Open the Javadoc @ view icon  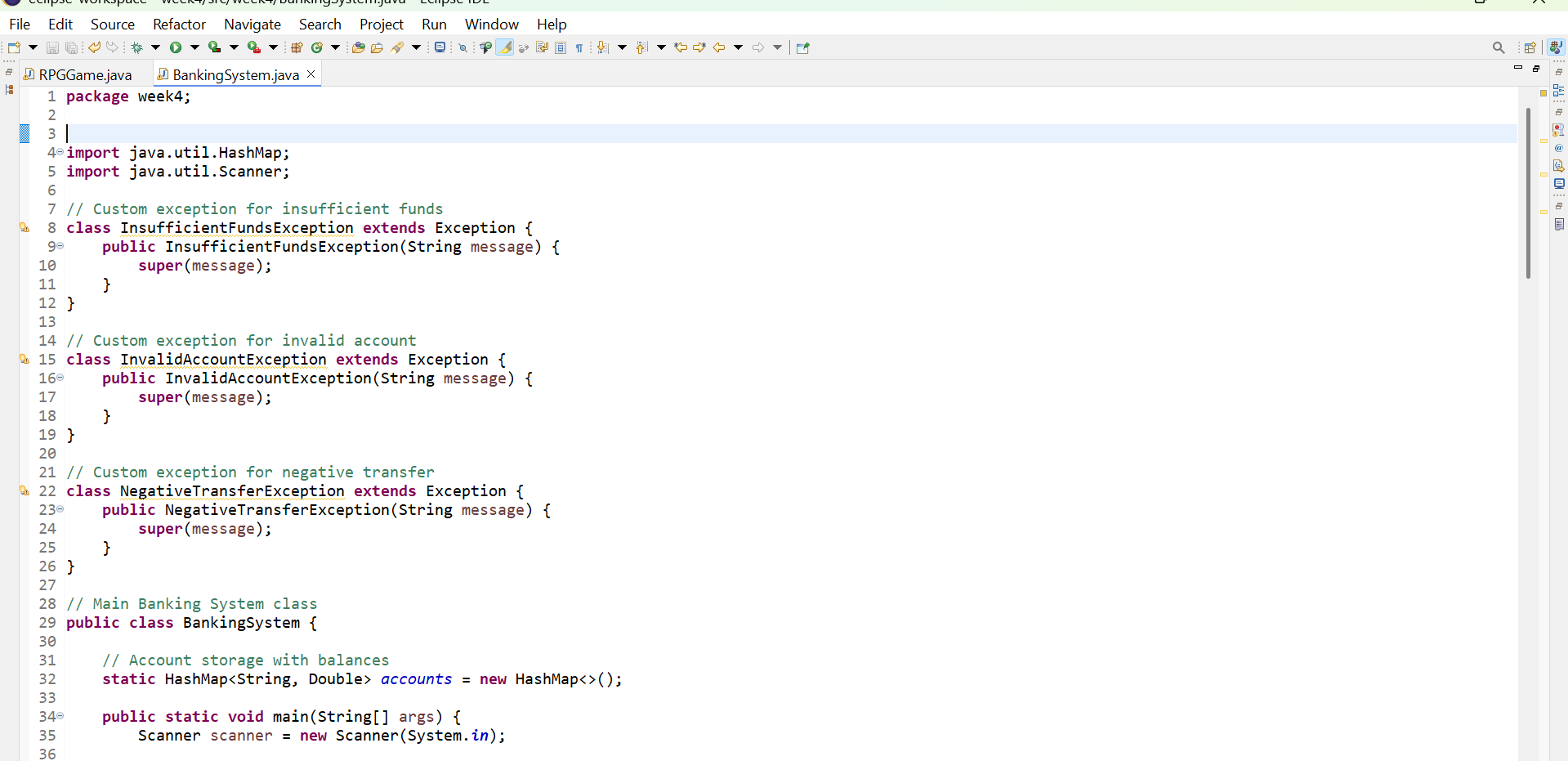tap(1559, 148)
